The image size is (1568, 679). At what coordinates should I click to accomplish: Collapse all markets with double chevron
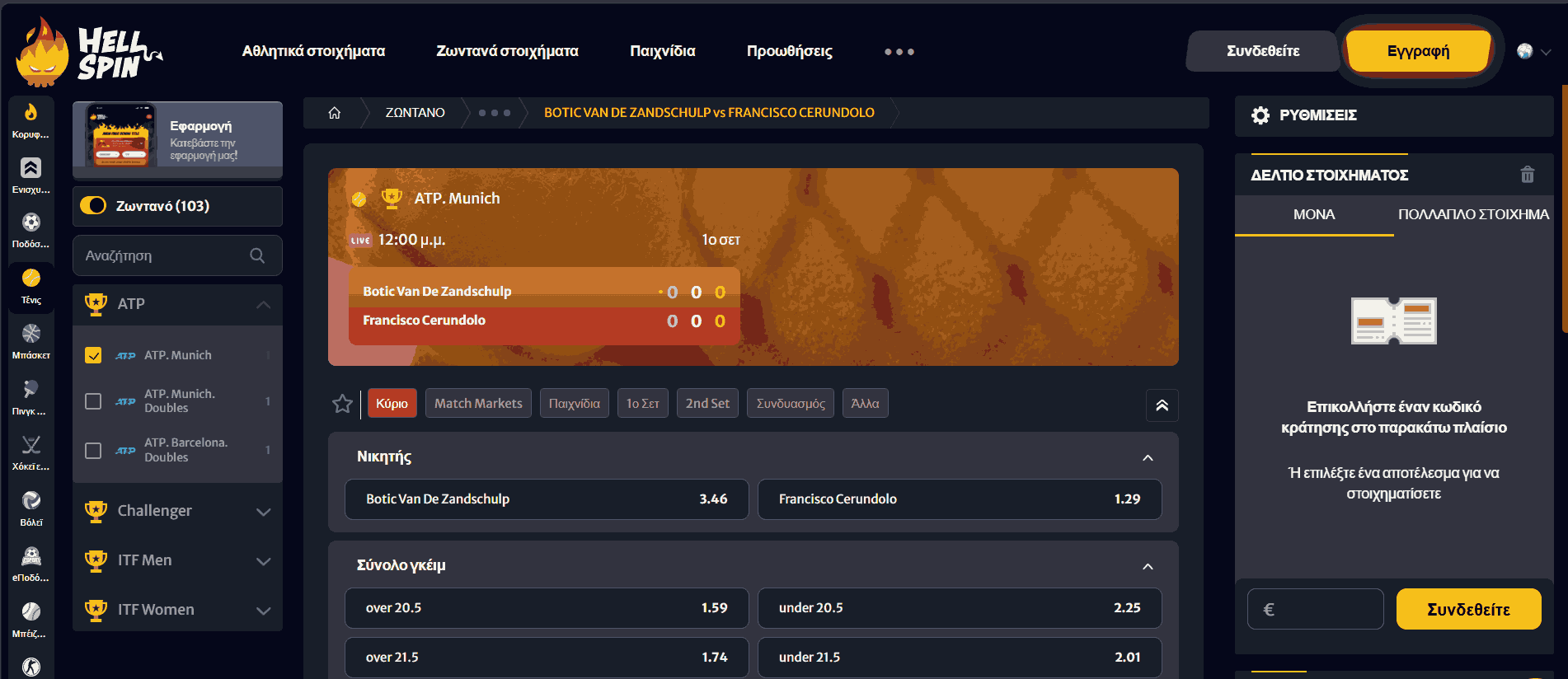[1162, 405]
